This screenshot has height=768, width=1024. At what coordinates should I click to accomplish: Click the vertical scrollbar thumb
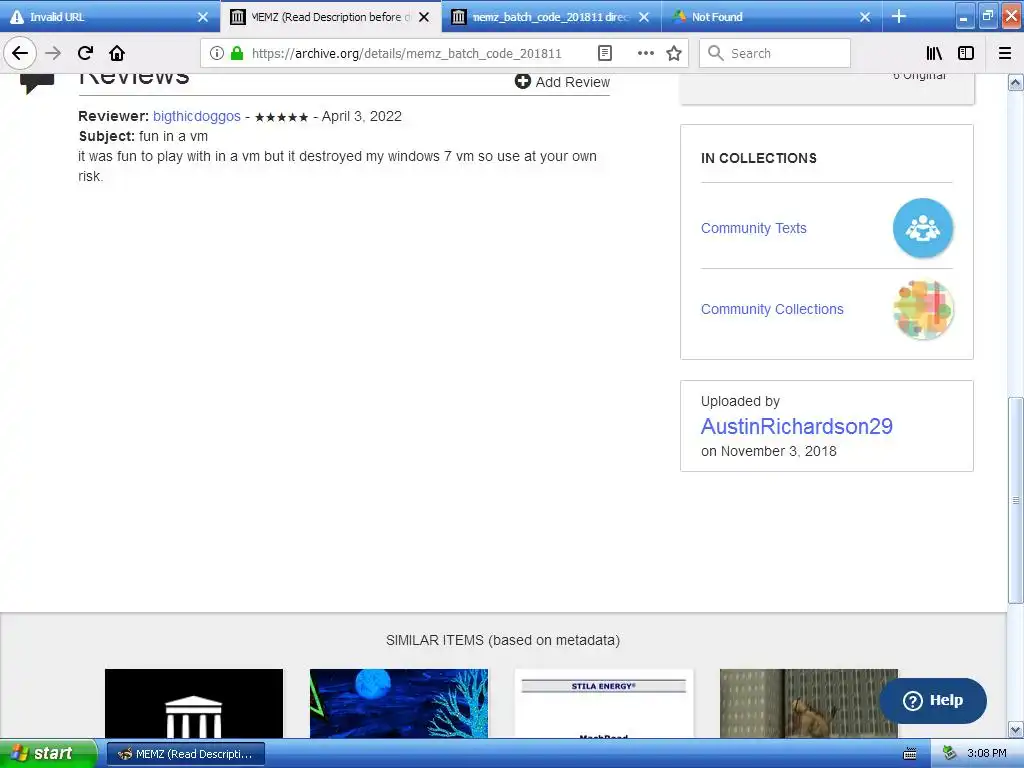click(x=1016, y=500)
